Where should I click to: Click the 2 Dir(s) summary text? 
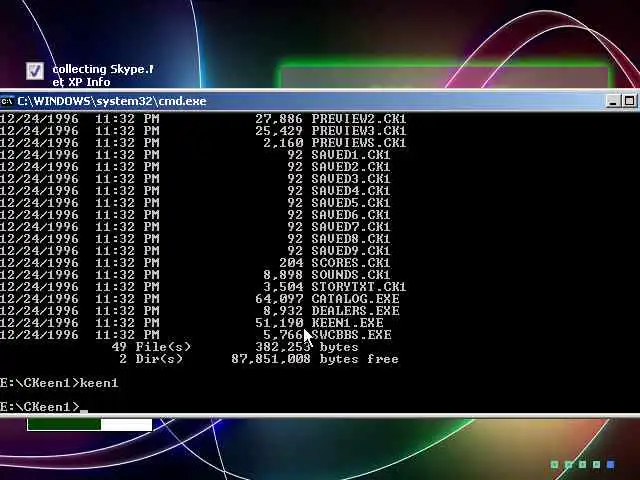[x=151, y=359]
